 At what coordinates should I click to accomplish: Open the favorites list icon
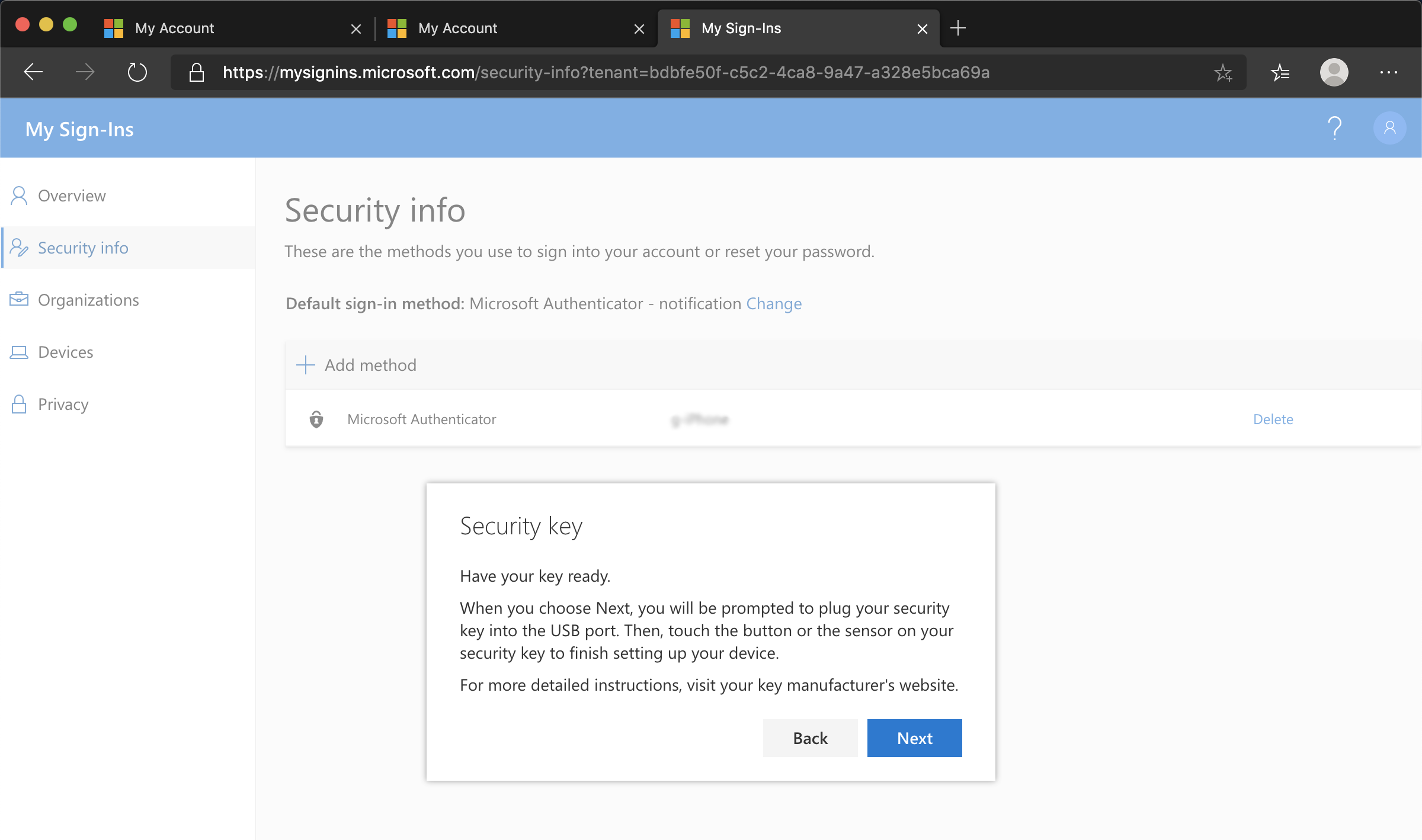tap(1280, 72)
